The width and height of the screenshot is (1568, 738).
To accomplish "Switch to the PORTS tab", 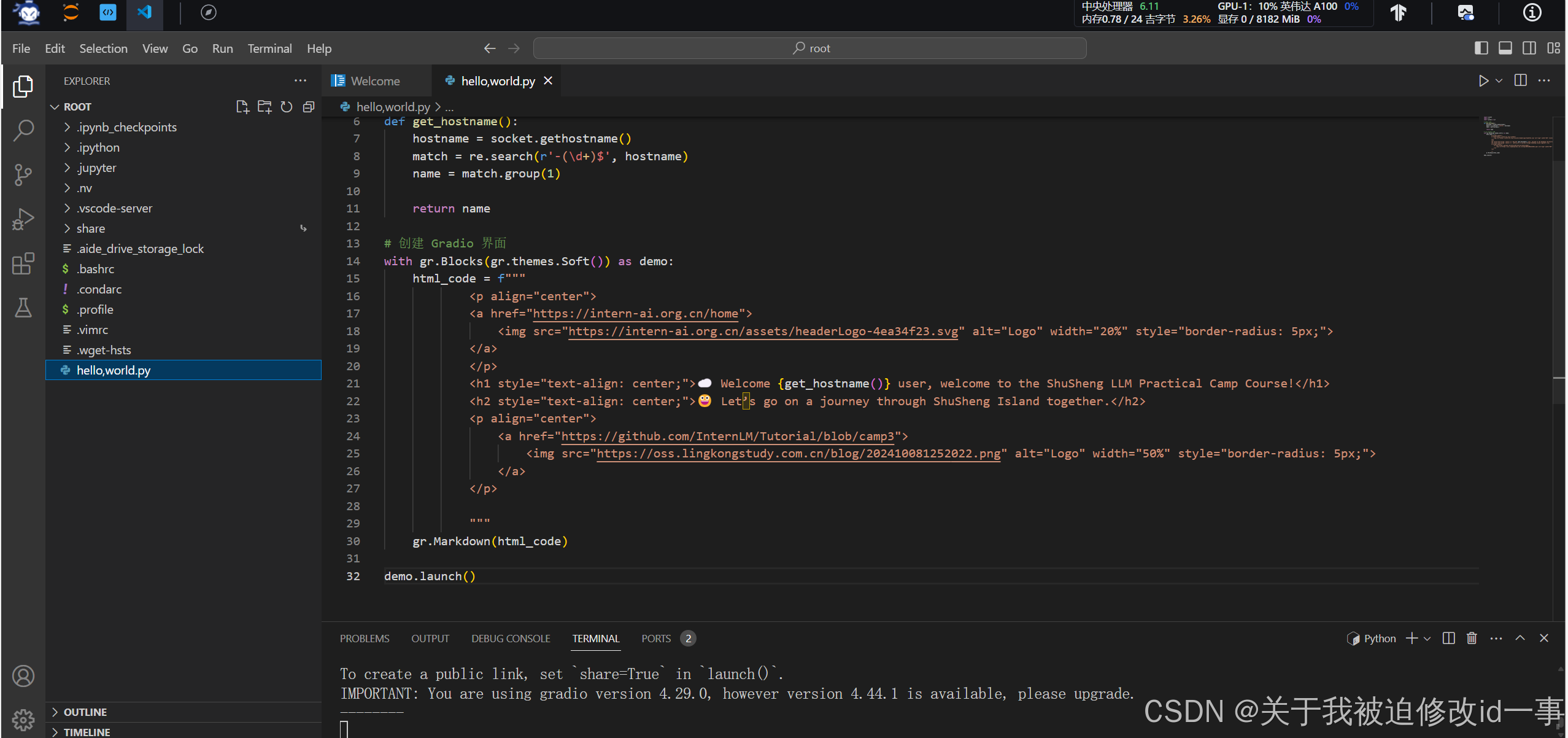I will pyautogui.click(x=655, y=639).
